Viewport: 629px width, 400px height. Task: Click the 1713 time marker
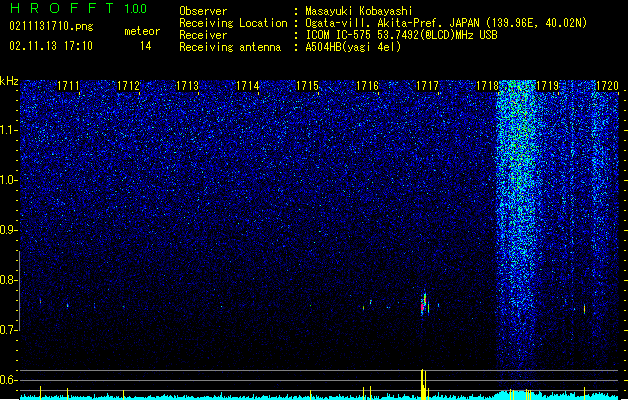pyautogui.click(x=188, y=86)
